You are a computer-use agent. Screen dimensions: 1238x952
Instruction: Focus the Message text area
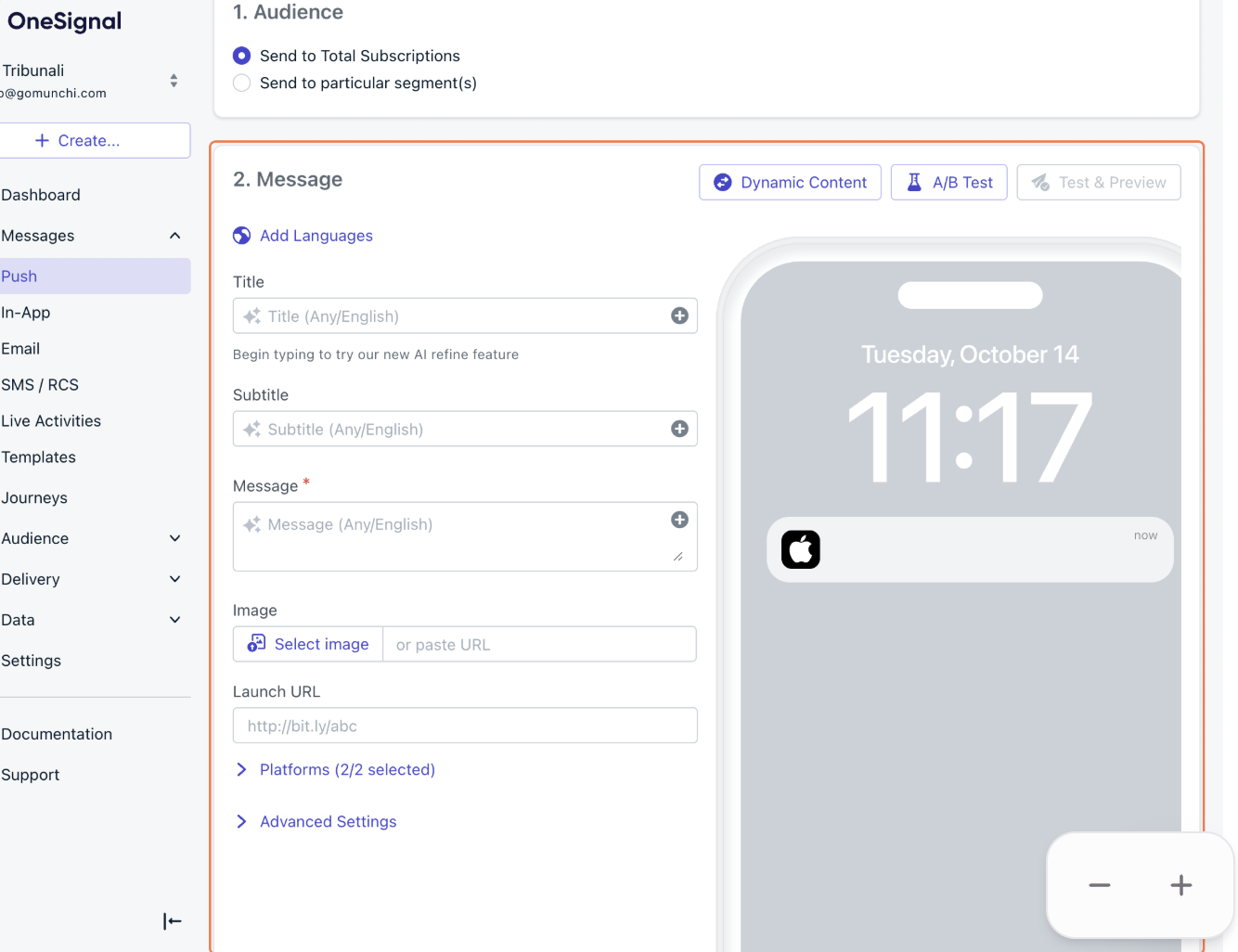[465, 536]
